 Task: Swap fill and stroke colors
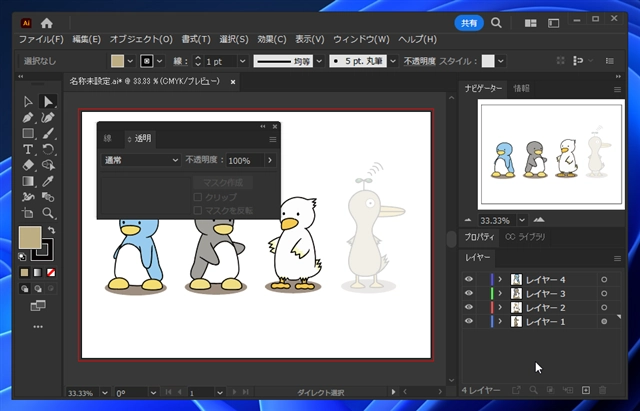click(x=51, y=230)
